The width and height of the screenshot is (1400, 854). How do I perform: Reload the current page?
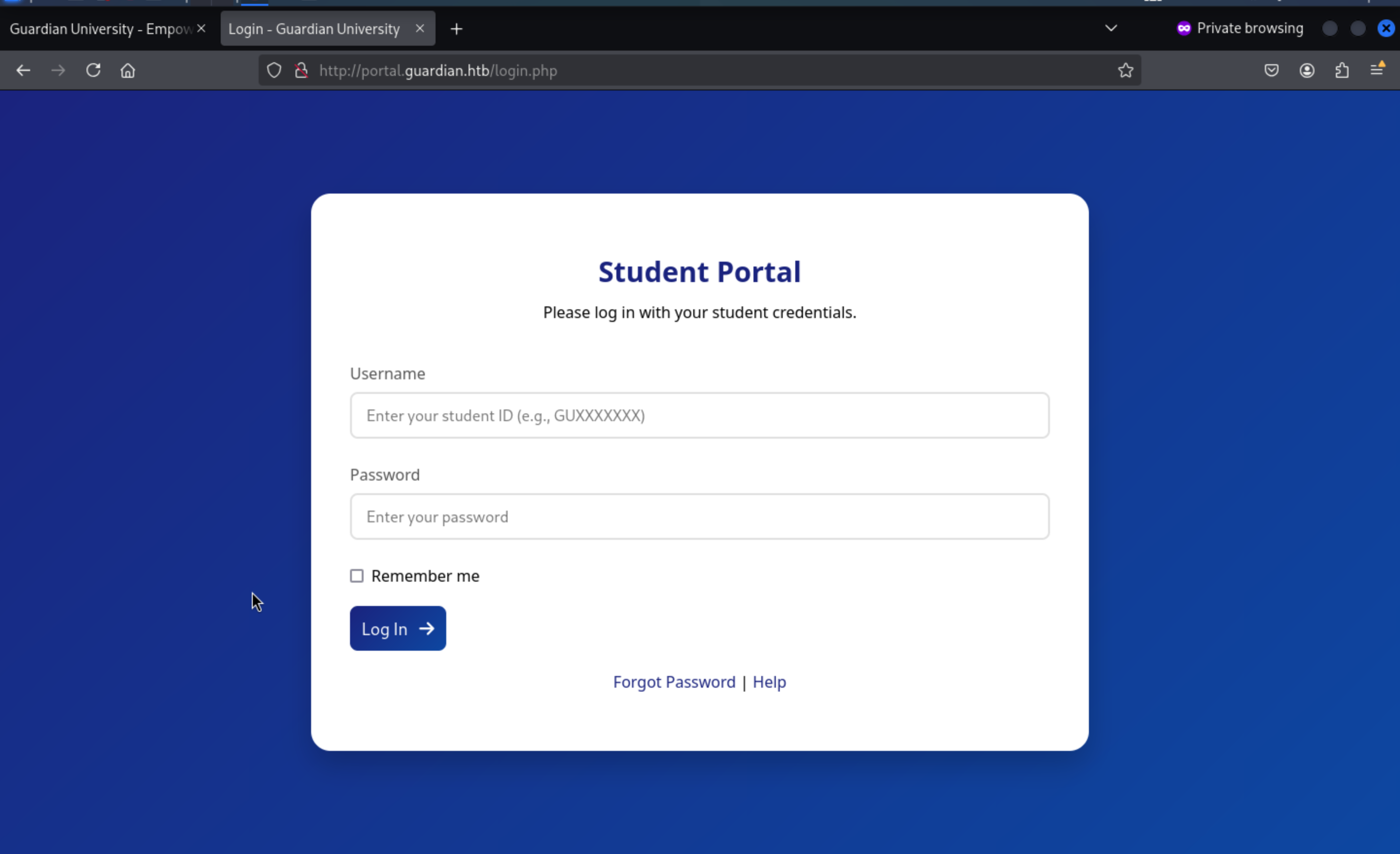(93, 71)
